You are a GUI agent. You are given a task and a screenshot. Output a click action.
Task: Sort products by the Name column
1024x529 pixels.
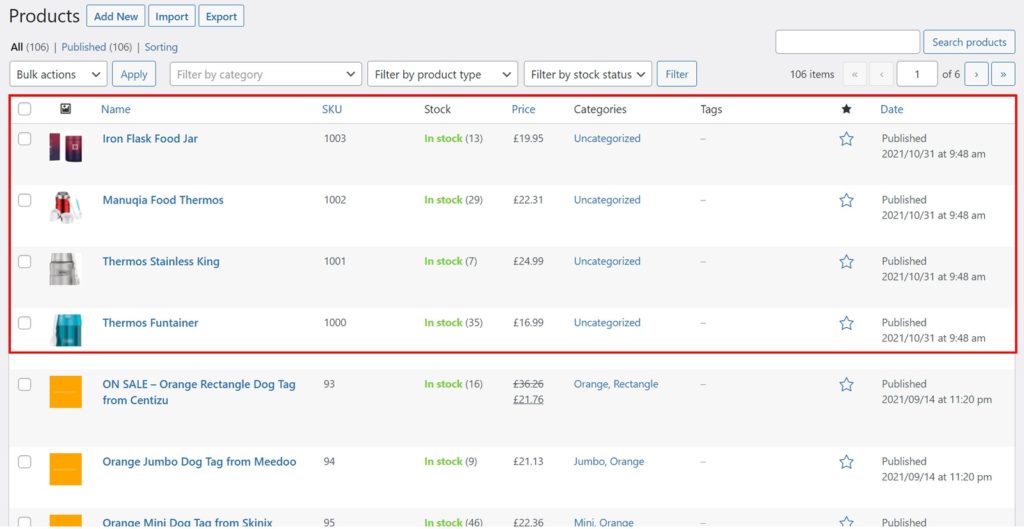point(116,109)
